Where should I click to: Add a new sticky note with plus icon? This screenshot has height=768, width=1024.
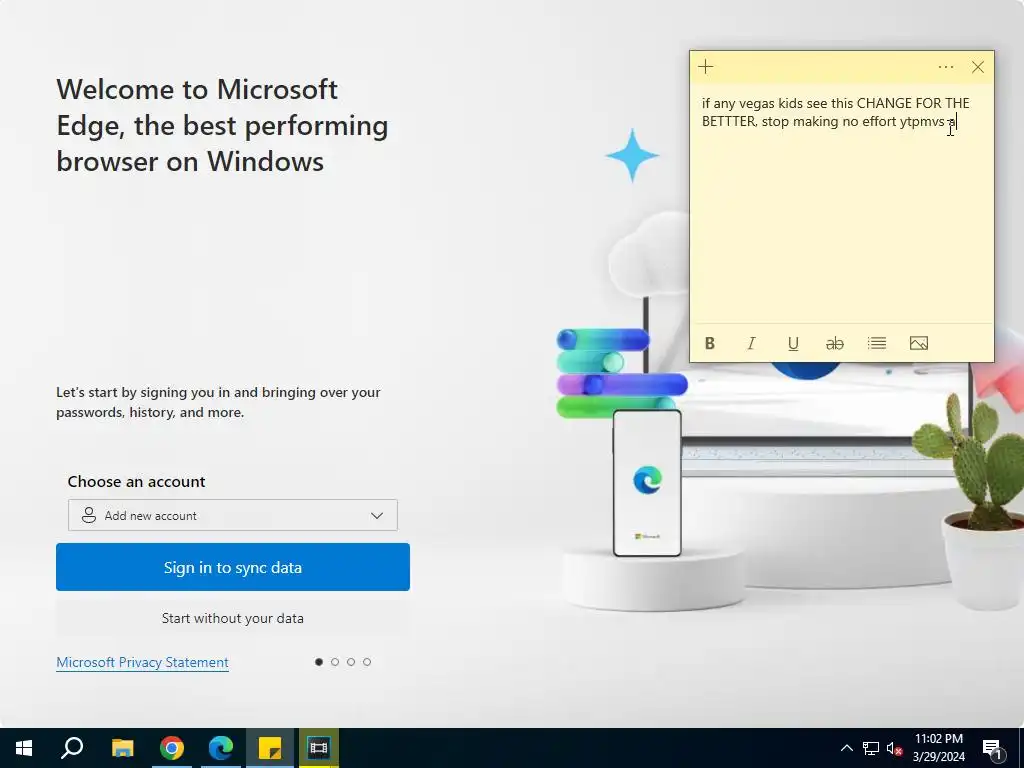pos(706,67)
